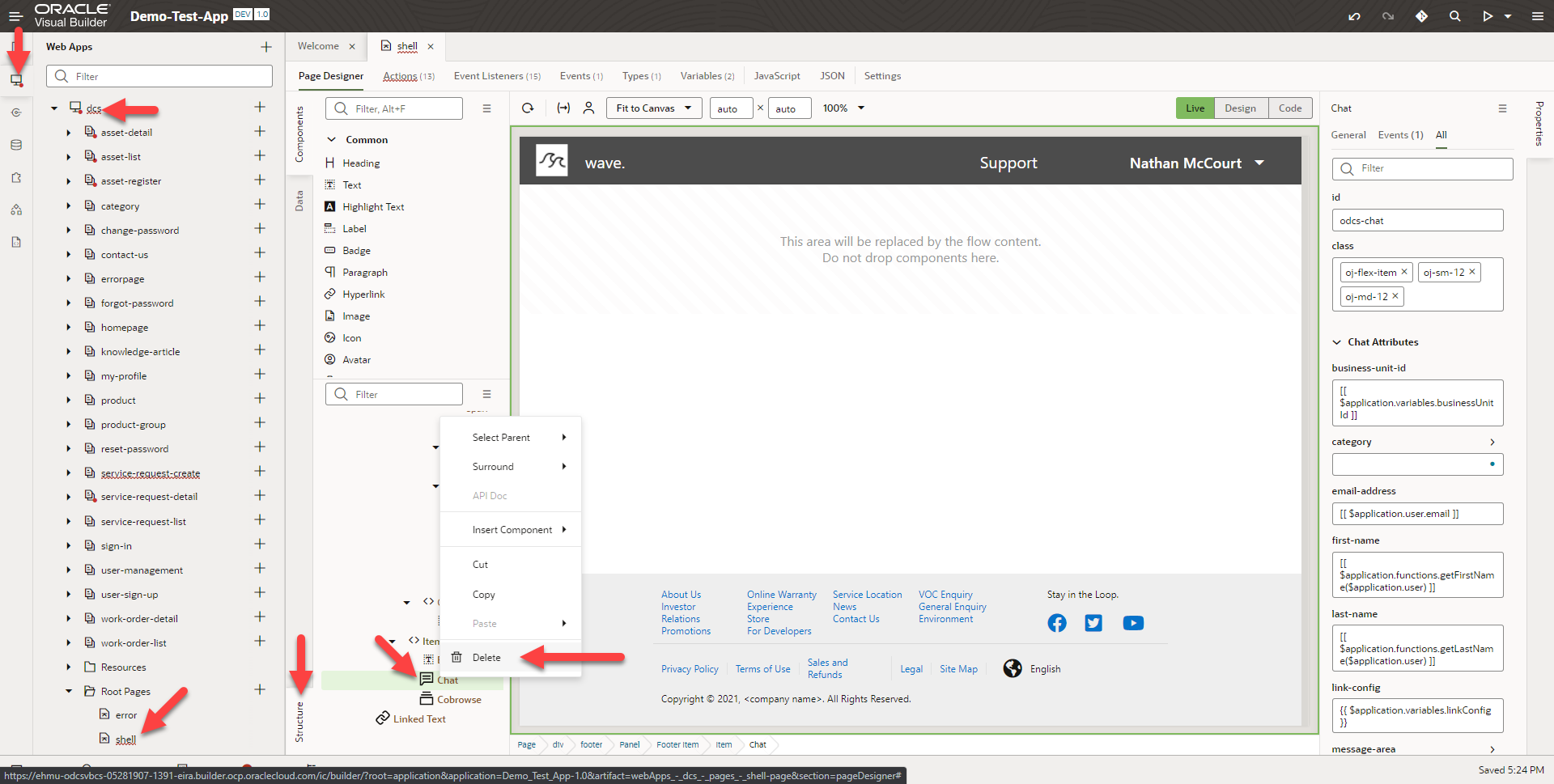Open the Source view icon in left sidebar
This screenshot has width=1554, height=784.
(16, 242)
